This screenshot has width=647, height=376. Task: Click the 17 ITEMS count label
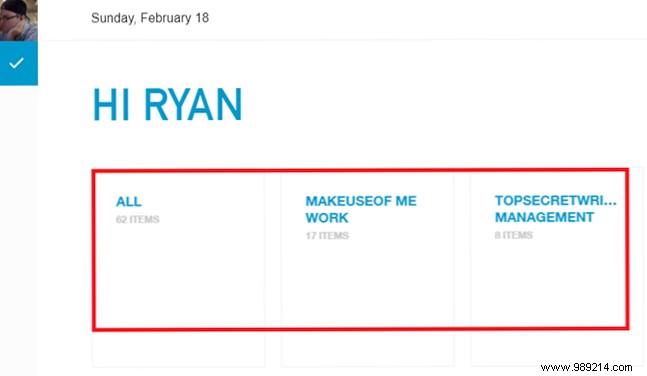(327, 236)
